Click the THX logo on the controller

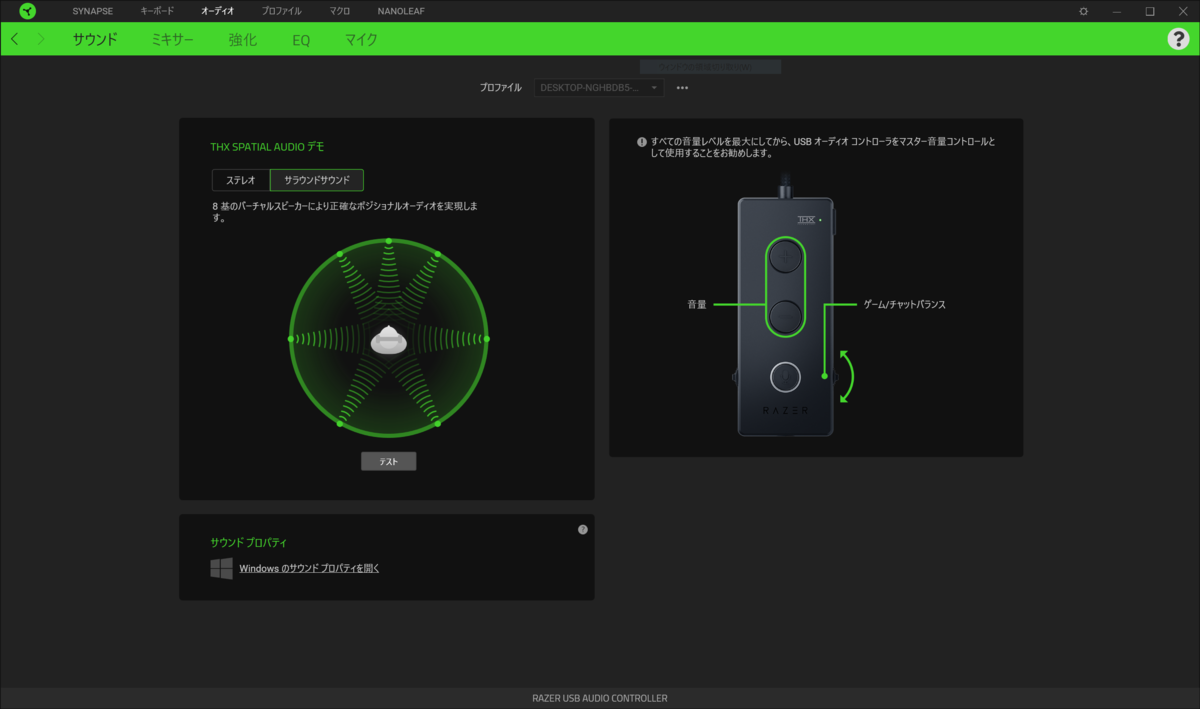pos(805,219)
